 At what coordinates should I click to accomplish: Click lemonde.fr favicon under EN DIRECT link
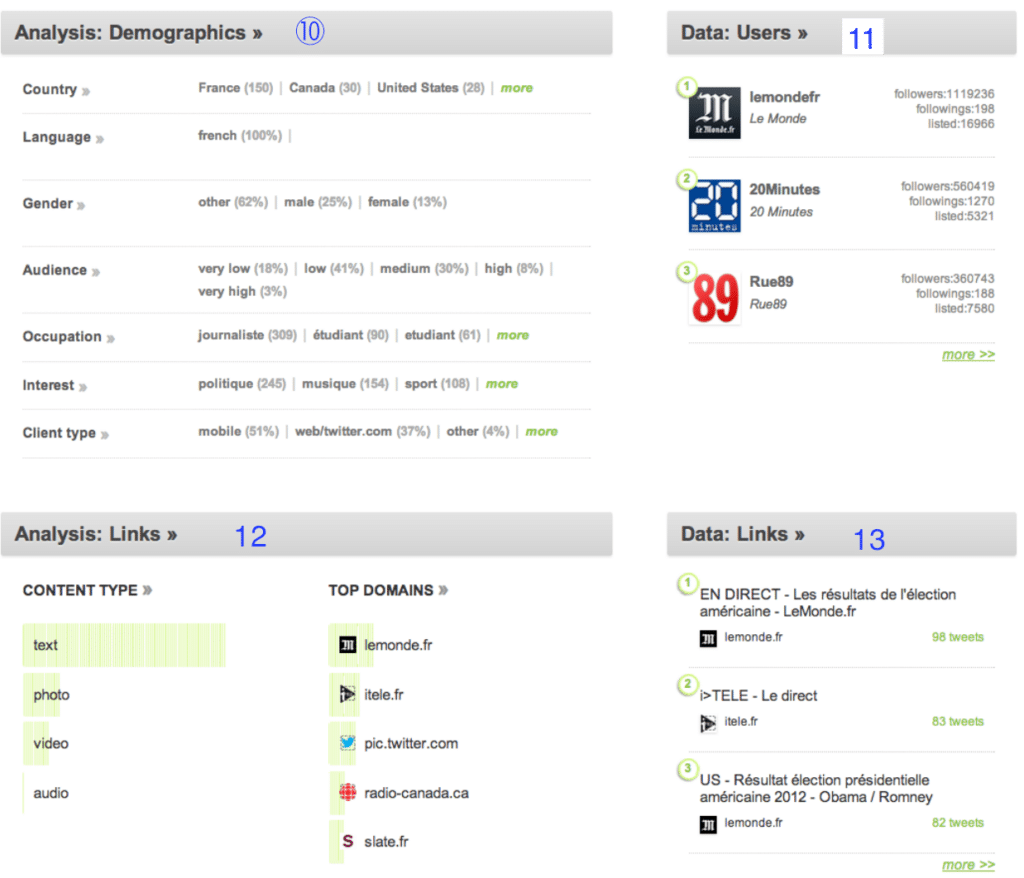click(708, 638)
